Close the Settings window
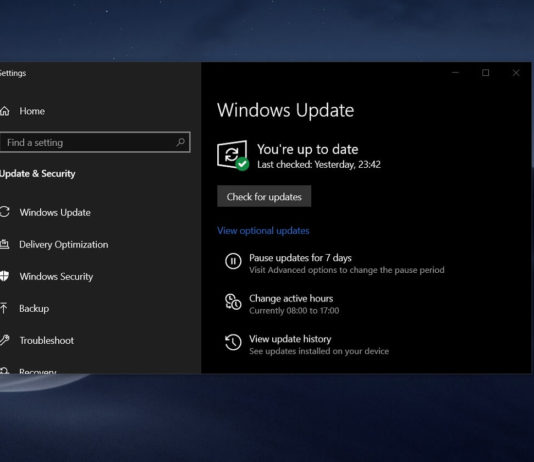The height and width of the screenshot is (462, 534). coord(516,73)
